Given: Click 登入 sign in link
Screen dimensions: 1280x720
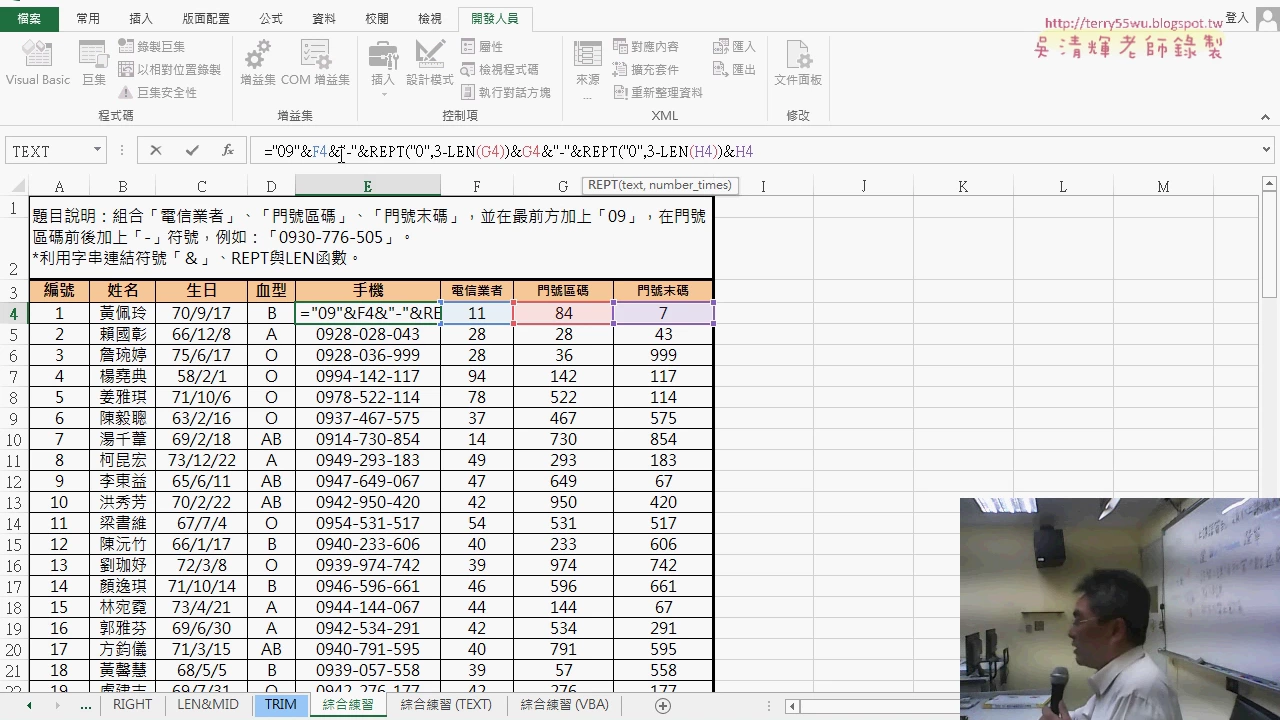Looking at the screenshot, I should 1237,18.
